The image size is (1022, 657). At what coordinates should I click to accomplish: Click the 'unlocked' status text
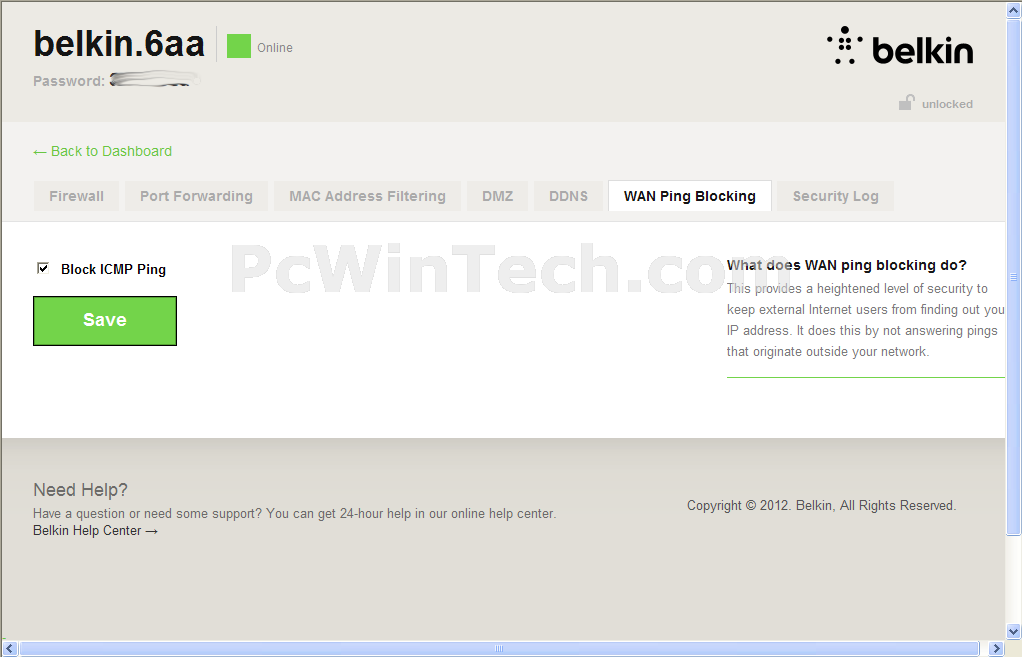click(x=947, y=104)
